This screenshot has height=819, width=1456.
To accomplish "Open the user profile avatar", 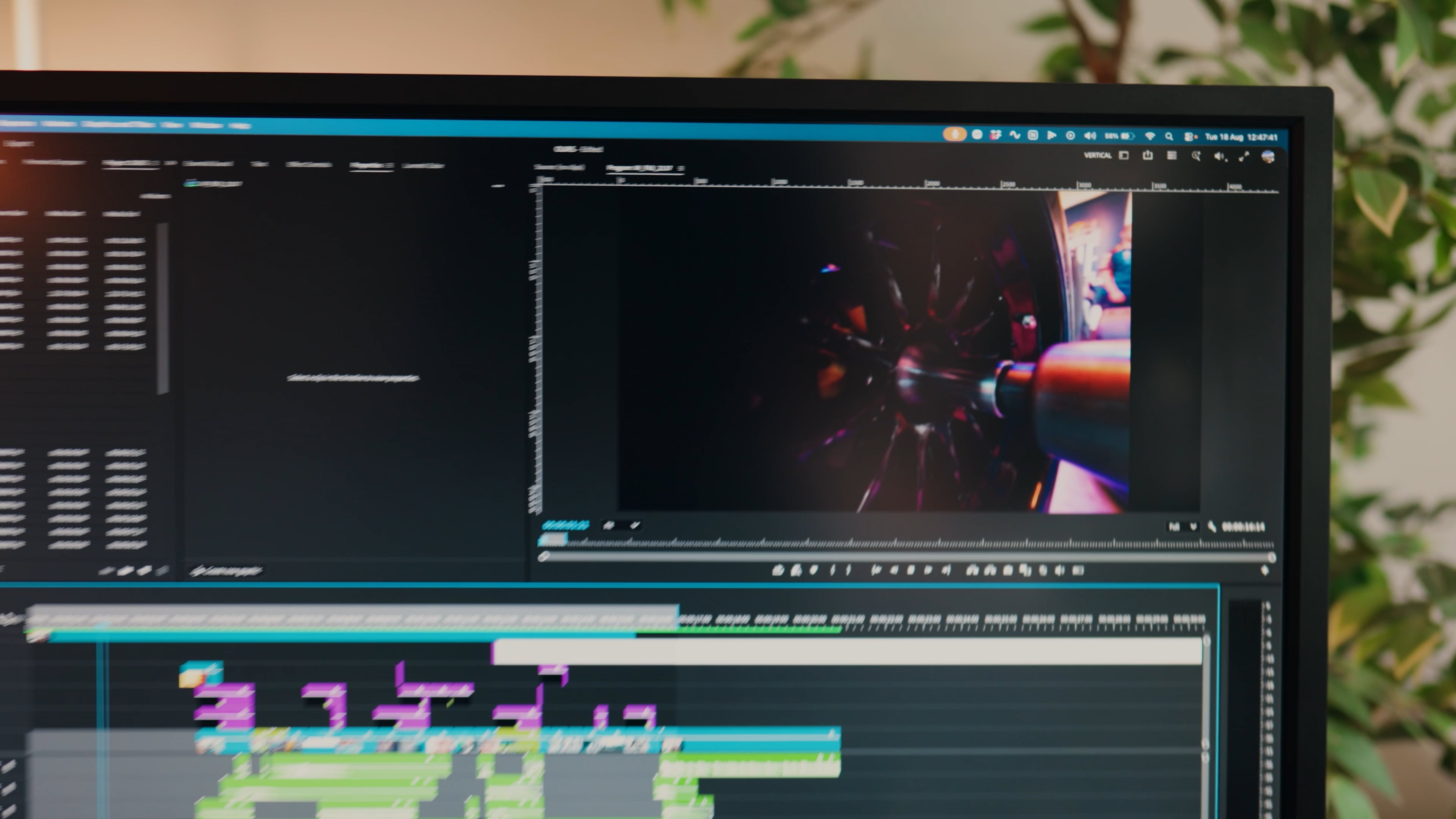I will (x=1268, y=157).
